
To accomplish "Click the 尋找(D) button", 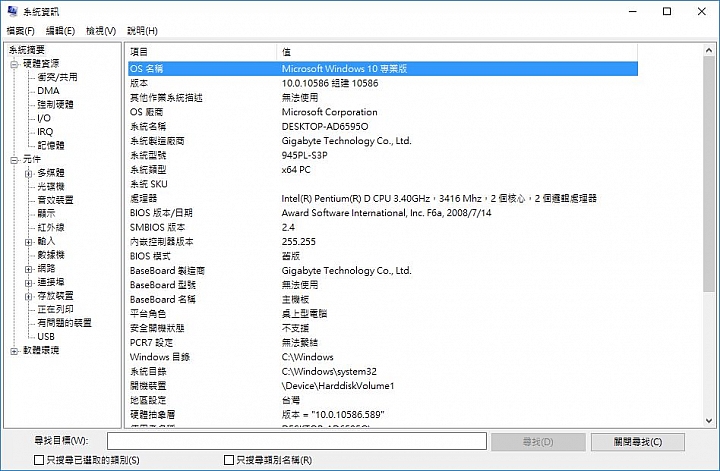I will pos(538,442).
